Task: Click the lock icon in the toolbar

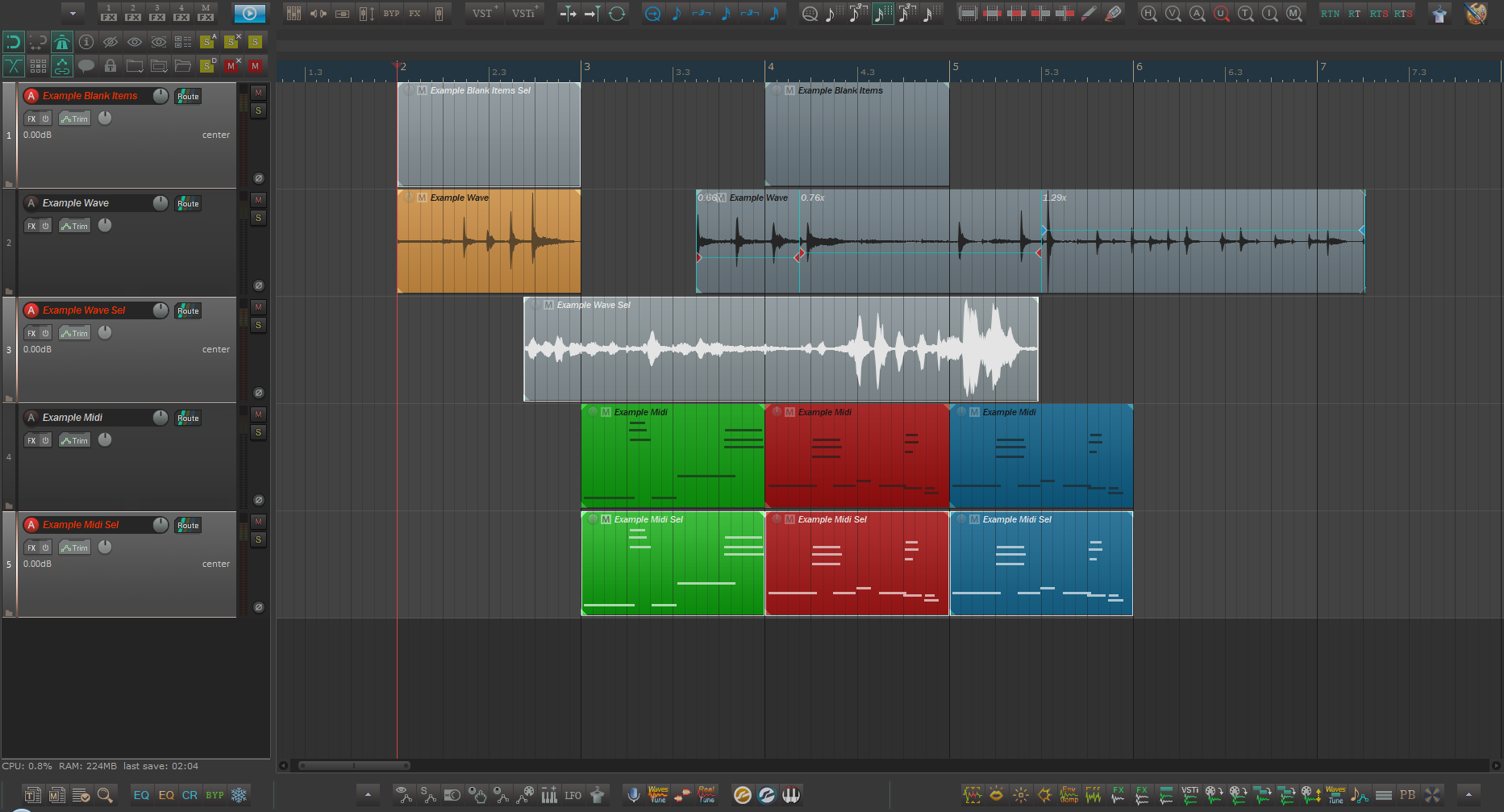Action: pos(110,66)
